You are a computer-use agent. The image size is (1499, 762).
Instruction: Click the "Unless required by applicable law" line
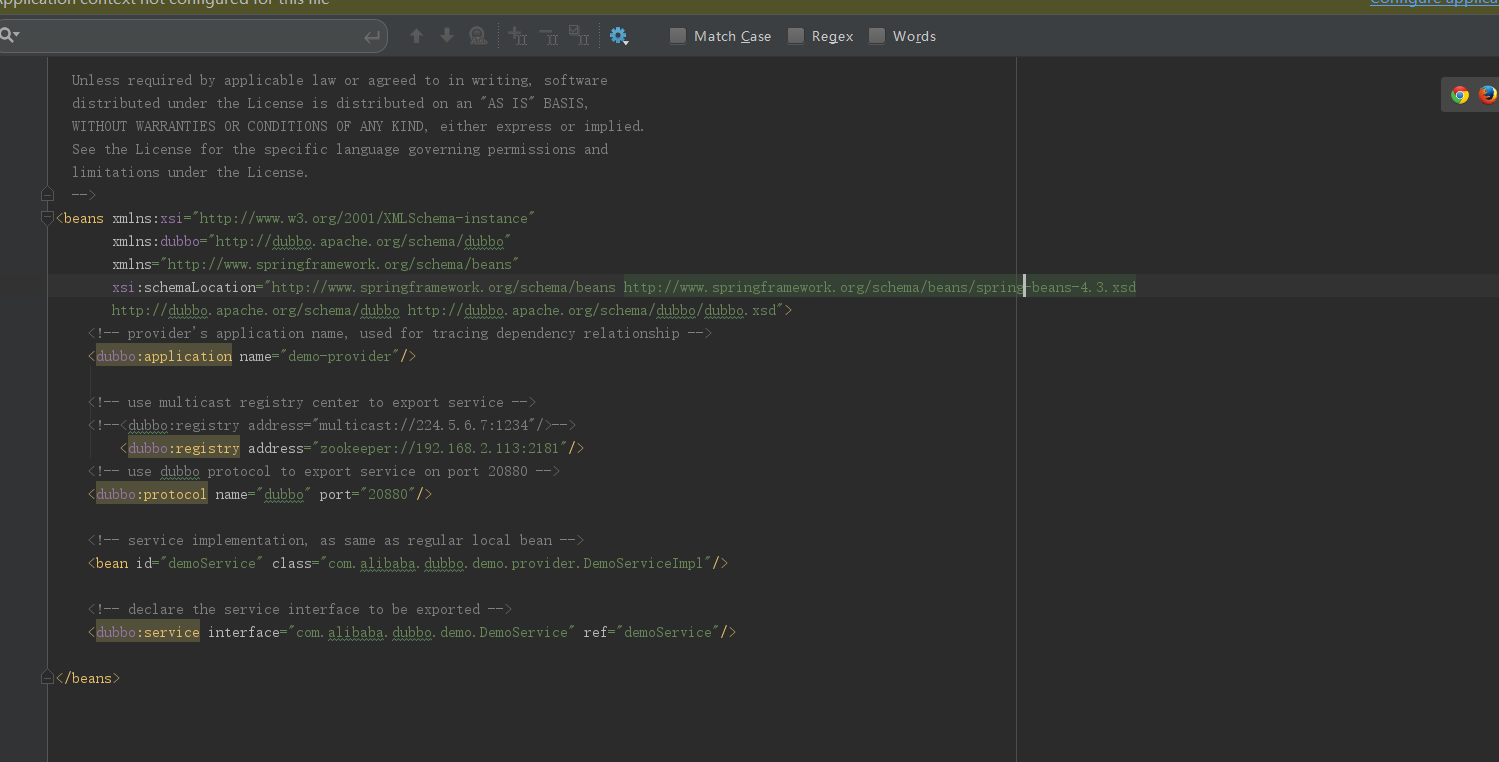coord(340,80)
